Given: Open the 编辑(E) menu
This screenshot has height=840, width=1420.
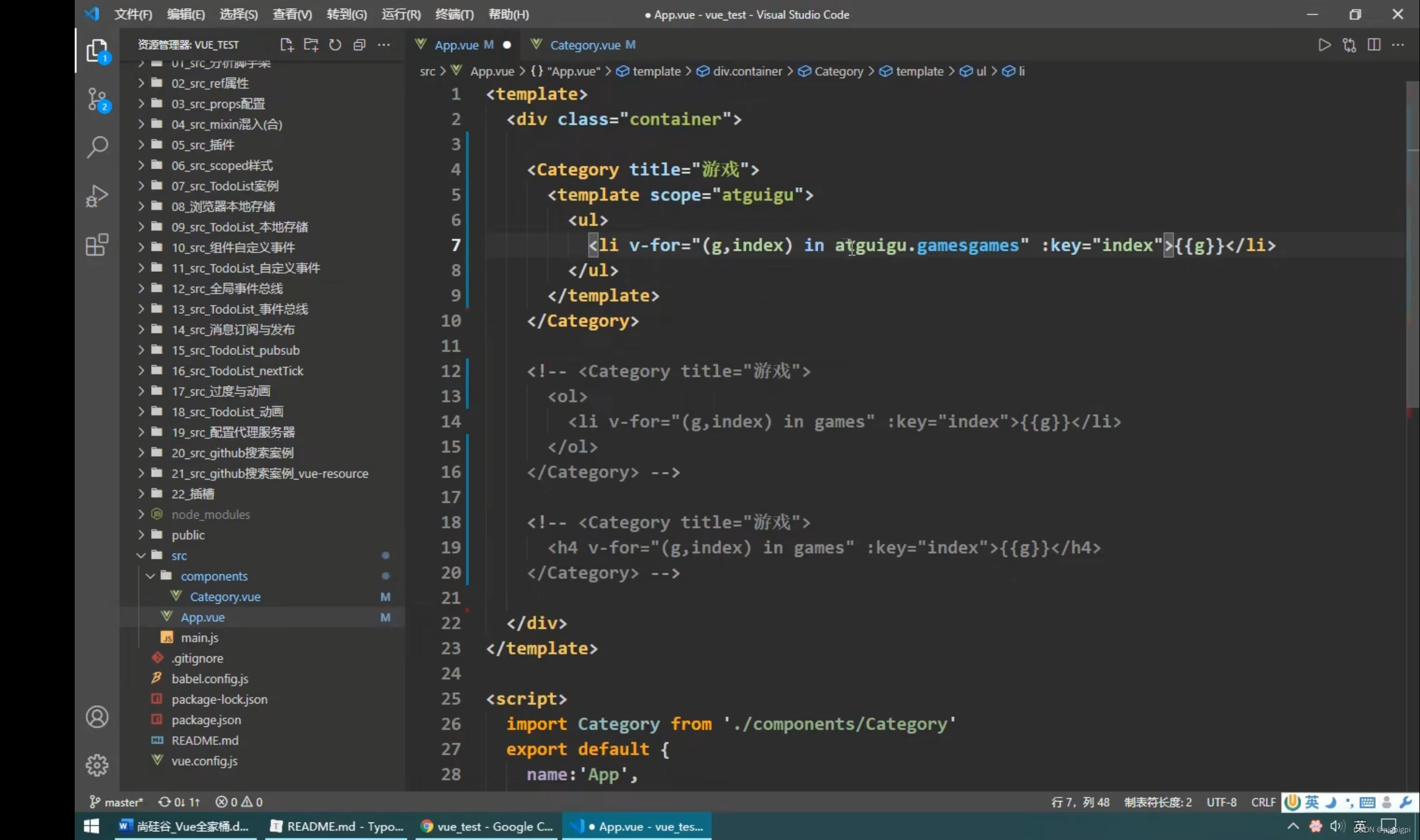Looking at the screenshot, I should (x=186, y=14).
